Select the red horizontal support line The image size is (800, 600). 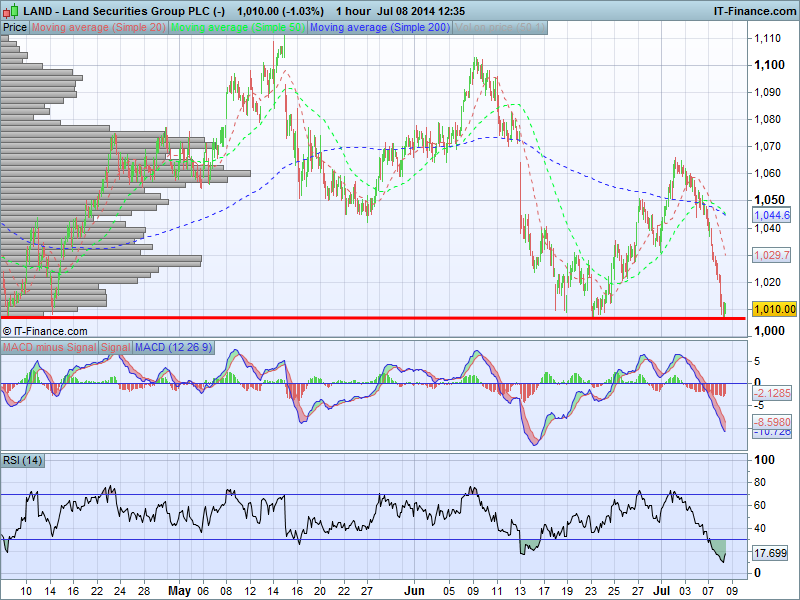[400, 318]
